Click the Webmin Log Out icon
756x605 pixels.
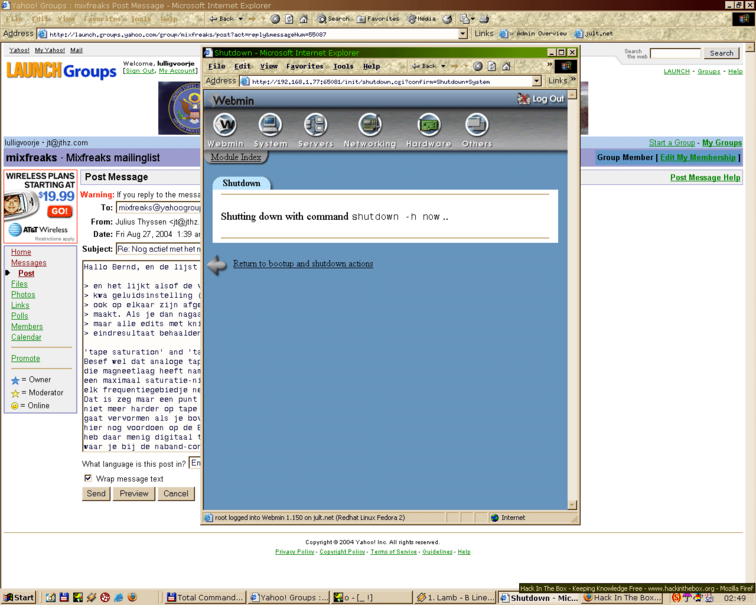524,98
